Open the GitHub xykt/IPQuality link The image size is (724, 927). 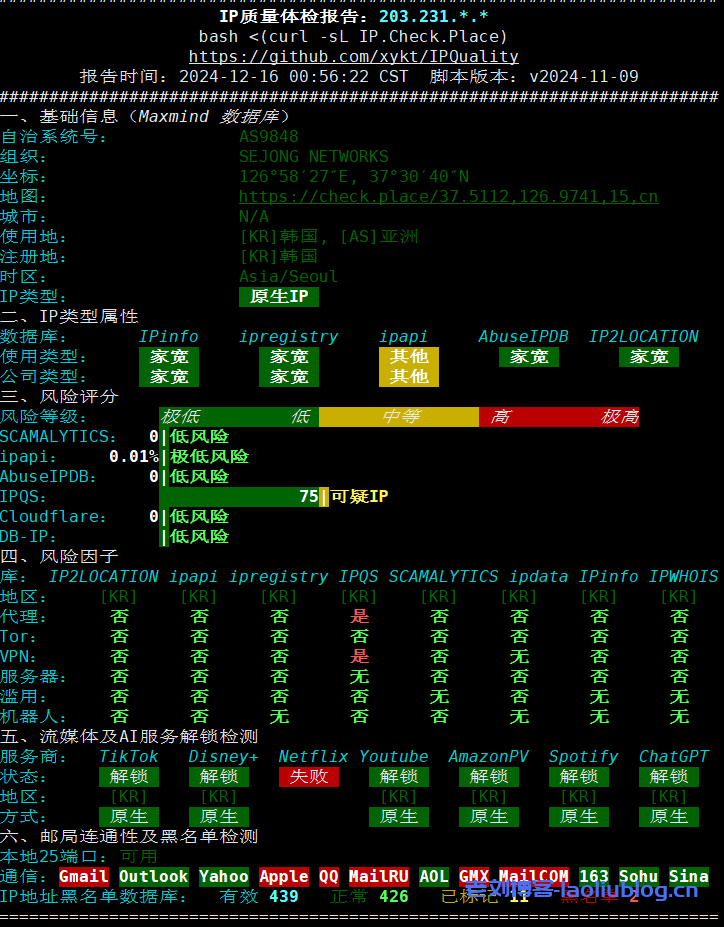pos(353,56)
